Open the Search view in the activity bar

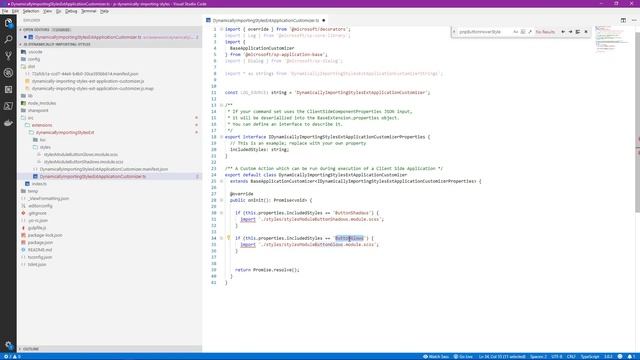click(8, 40)
